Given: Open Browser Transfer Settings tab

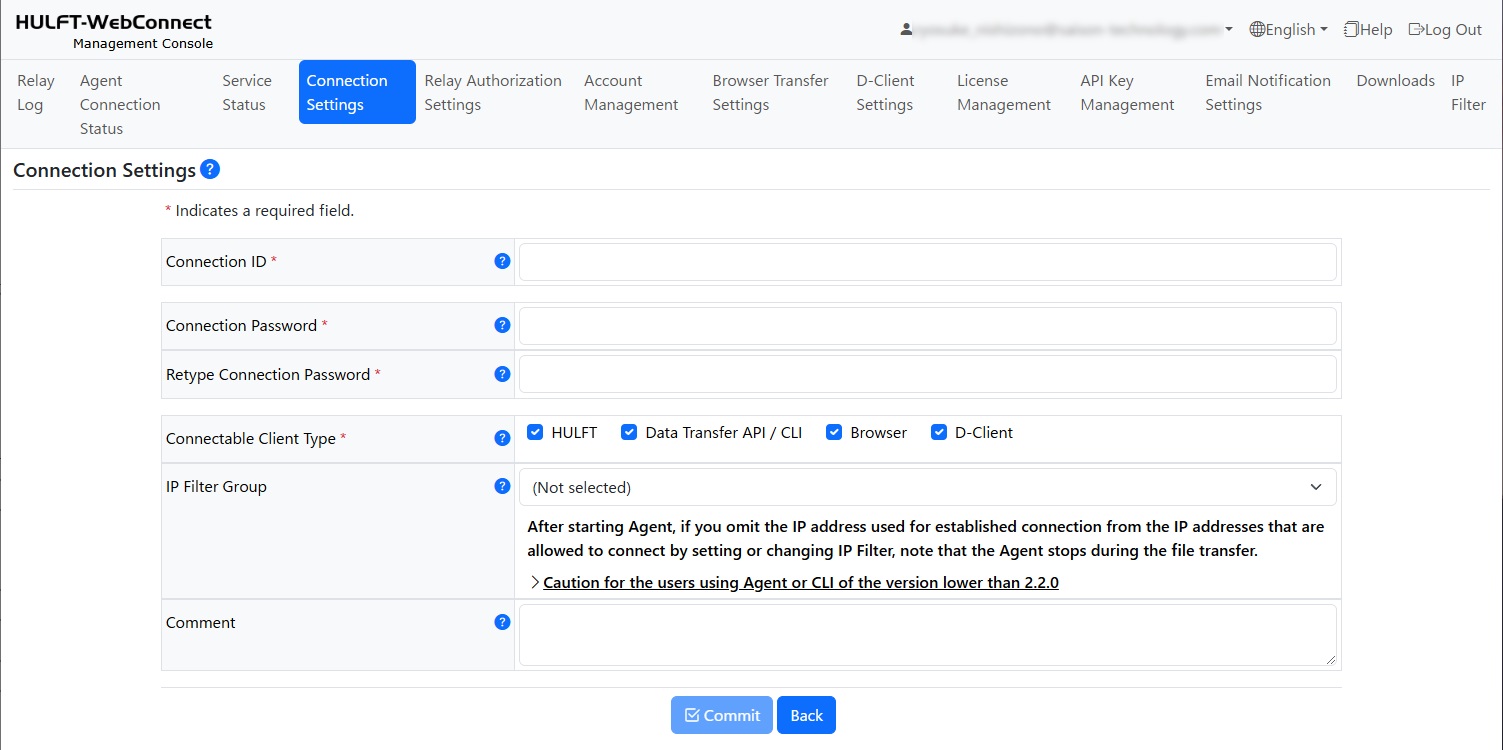Looking at the screenshot, I should click(770, 92).
